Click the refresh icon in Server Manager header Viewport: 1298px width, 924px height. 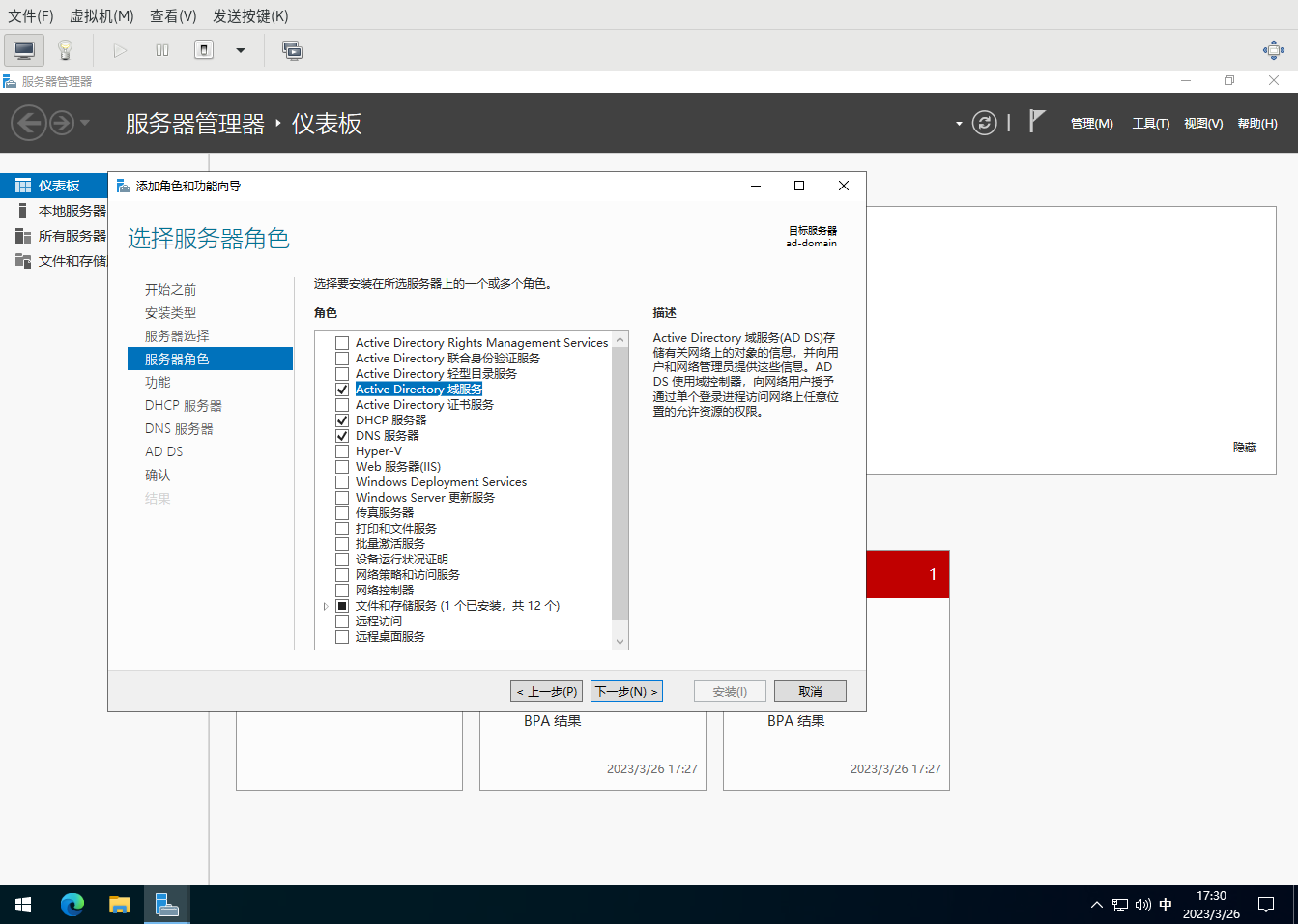(984, 123)
